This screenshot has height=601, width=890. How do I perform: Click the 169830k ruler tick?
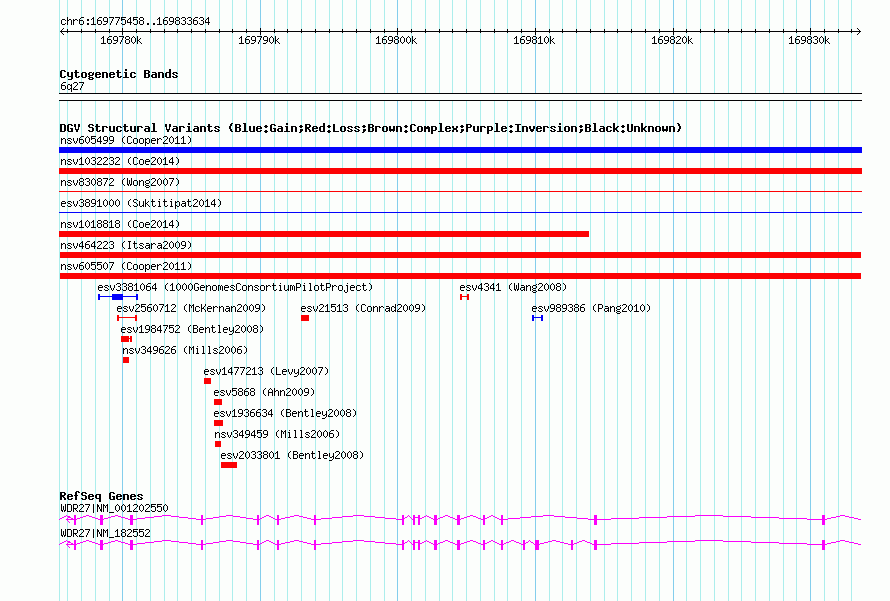(809, 40)
